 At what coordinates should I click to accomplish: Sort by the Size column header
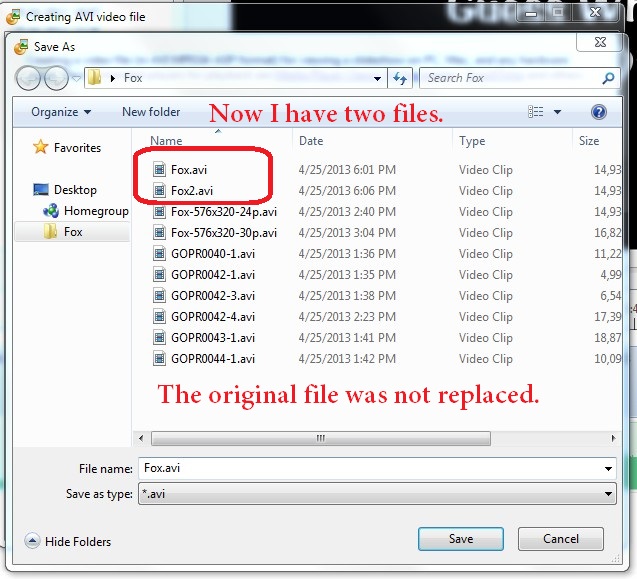click(589, 141)
